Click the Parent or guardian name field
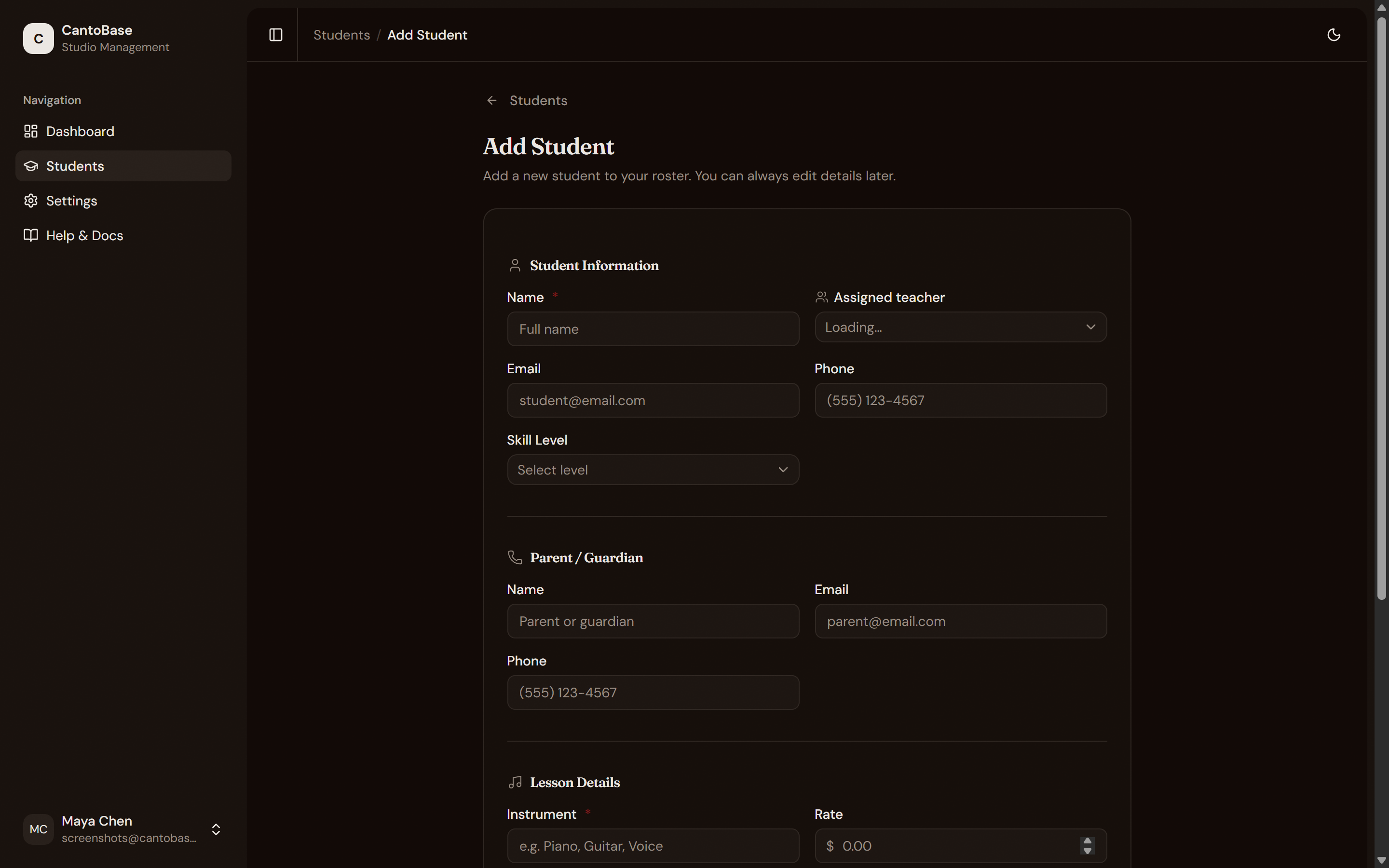 (x=653, y=621)
